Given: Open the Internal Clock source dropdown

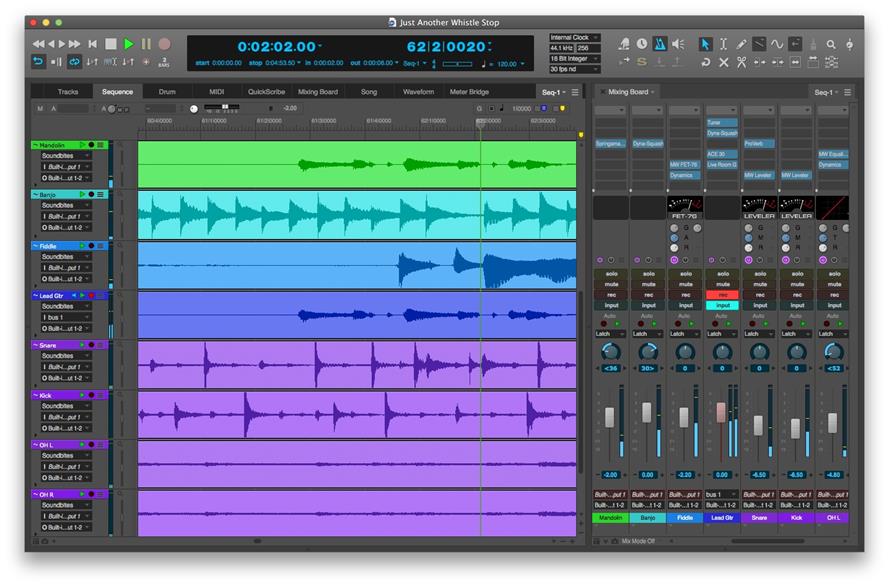Looking at the screenshot, I should (x=574, y=37).
